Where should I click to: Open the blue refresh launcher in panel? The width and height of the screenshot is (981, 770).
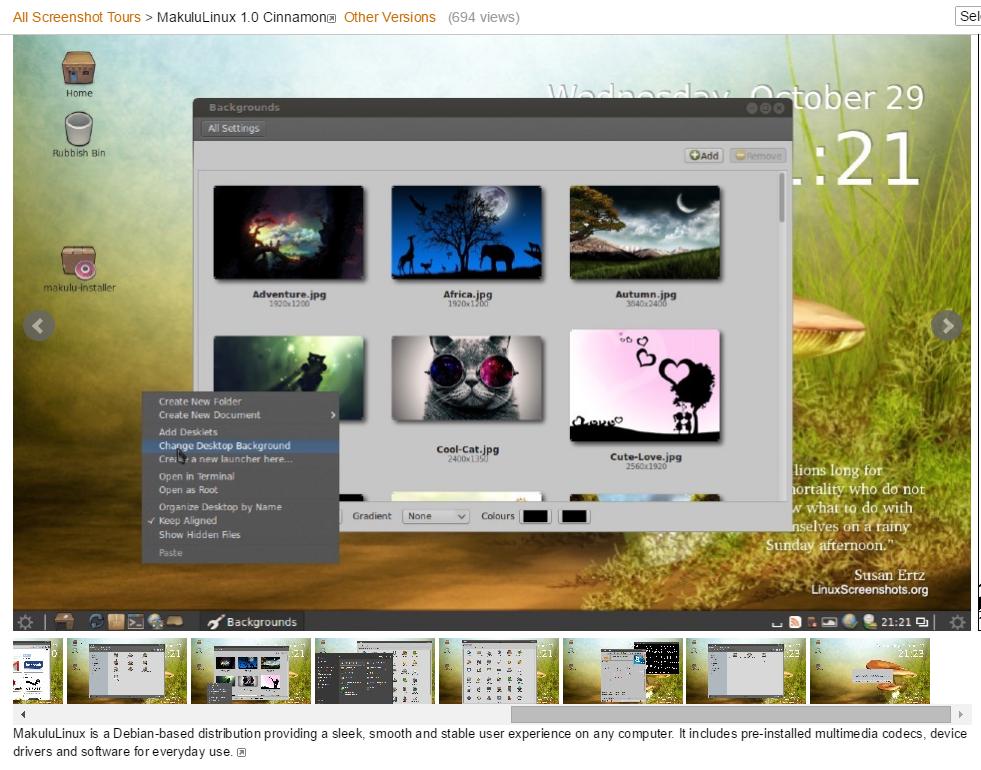tap(96, 621)
